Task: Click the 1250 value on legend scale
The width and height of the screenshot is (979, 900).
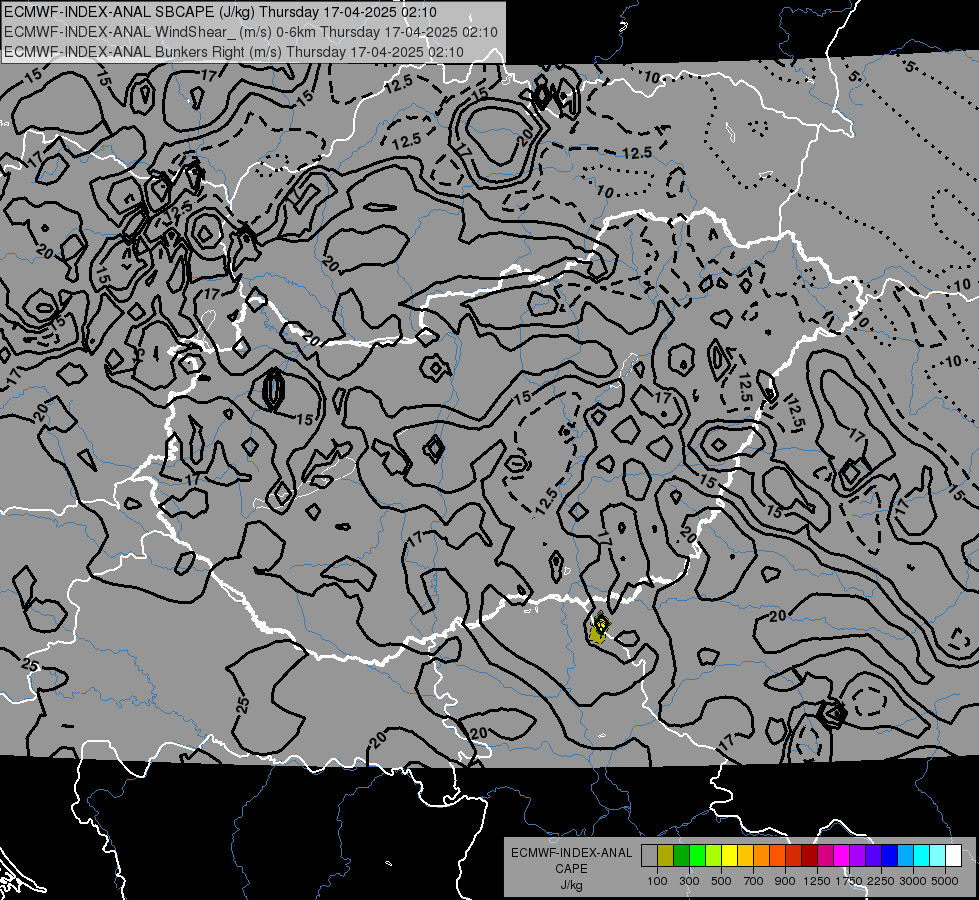Action: point(817,881)
